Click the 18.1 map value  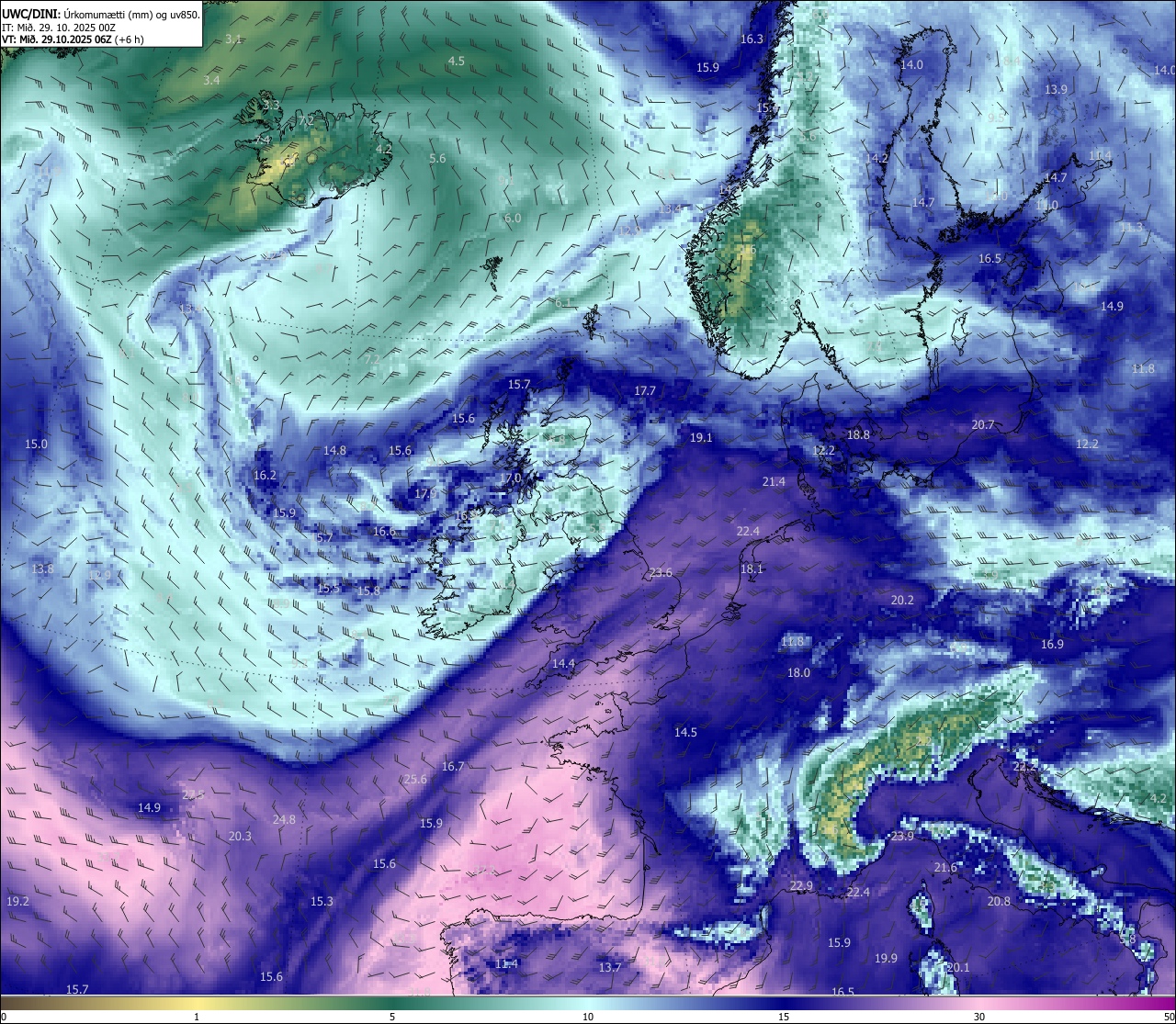[752, 569]
